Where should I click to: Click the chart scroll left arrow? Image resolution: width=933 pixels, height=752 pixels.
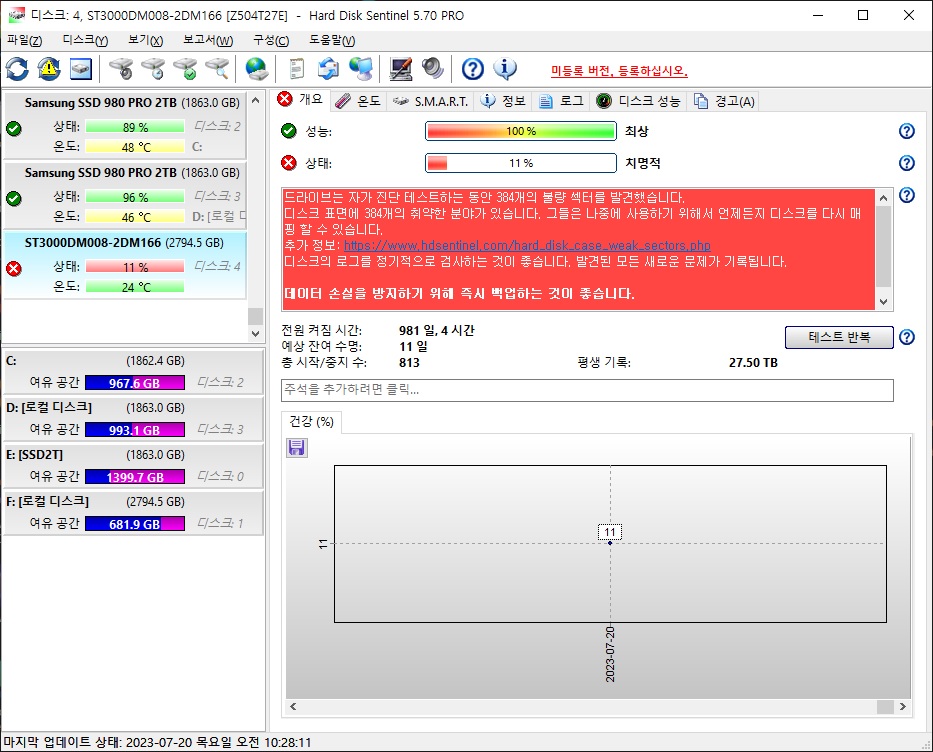[x=293, y=706]
